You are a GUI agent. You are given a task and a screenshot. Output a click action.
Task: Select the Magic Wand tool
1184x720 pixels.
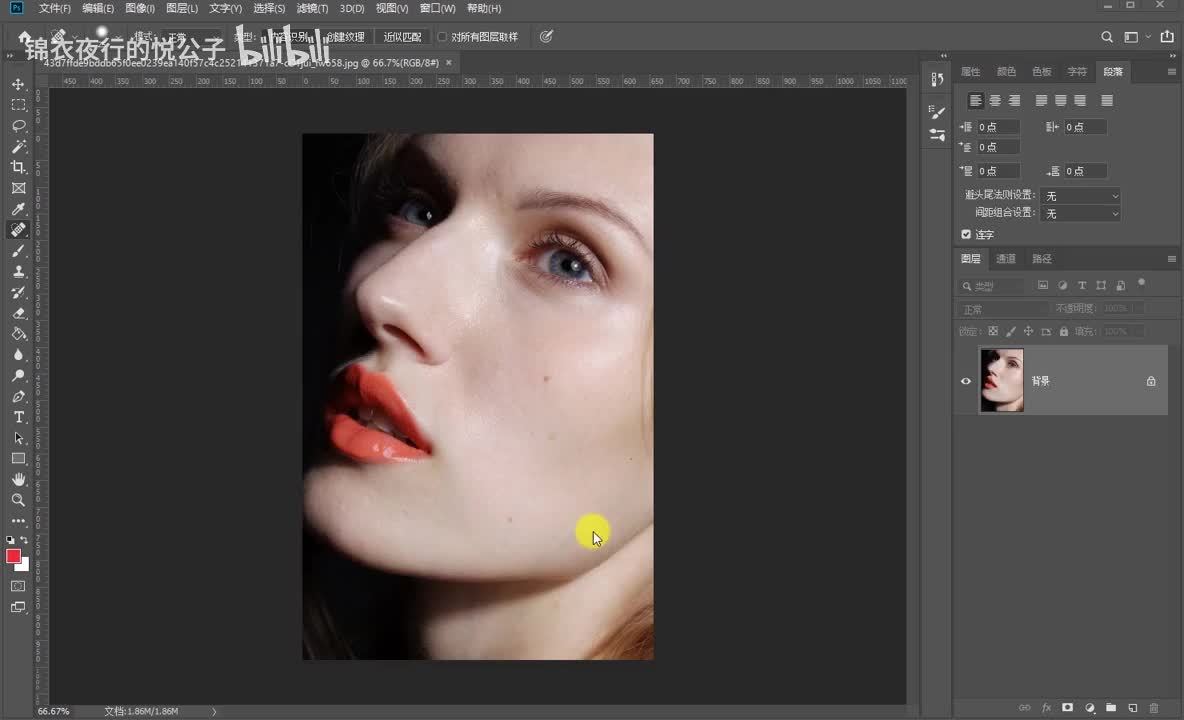pos(18,146)
